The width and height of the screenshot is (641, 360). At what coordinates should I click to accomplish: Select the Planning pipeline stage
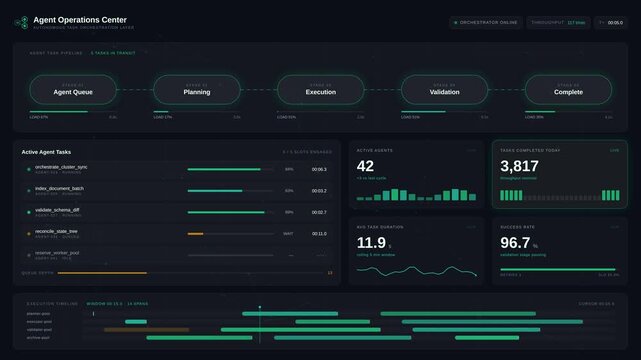click(x=197, y=89)
